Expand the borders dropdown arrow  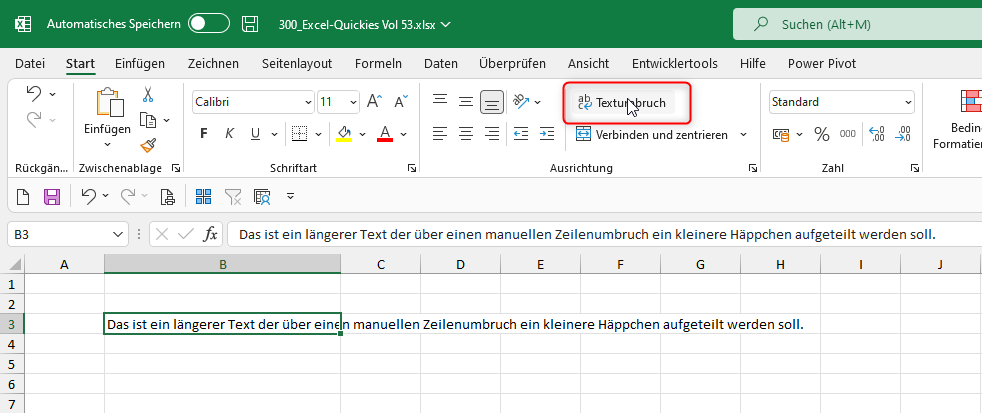pos(318,134)
